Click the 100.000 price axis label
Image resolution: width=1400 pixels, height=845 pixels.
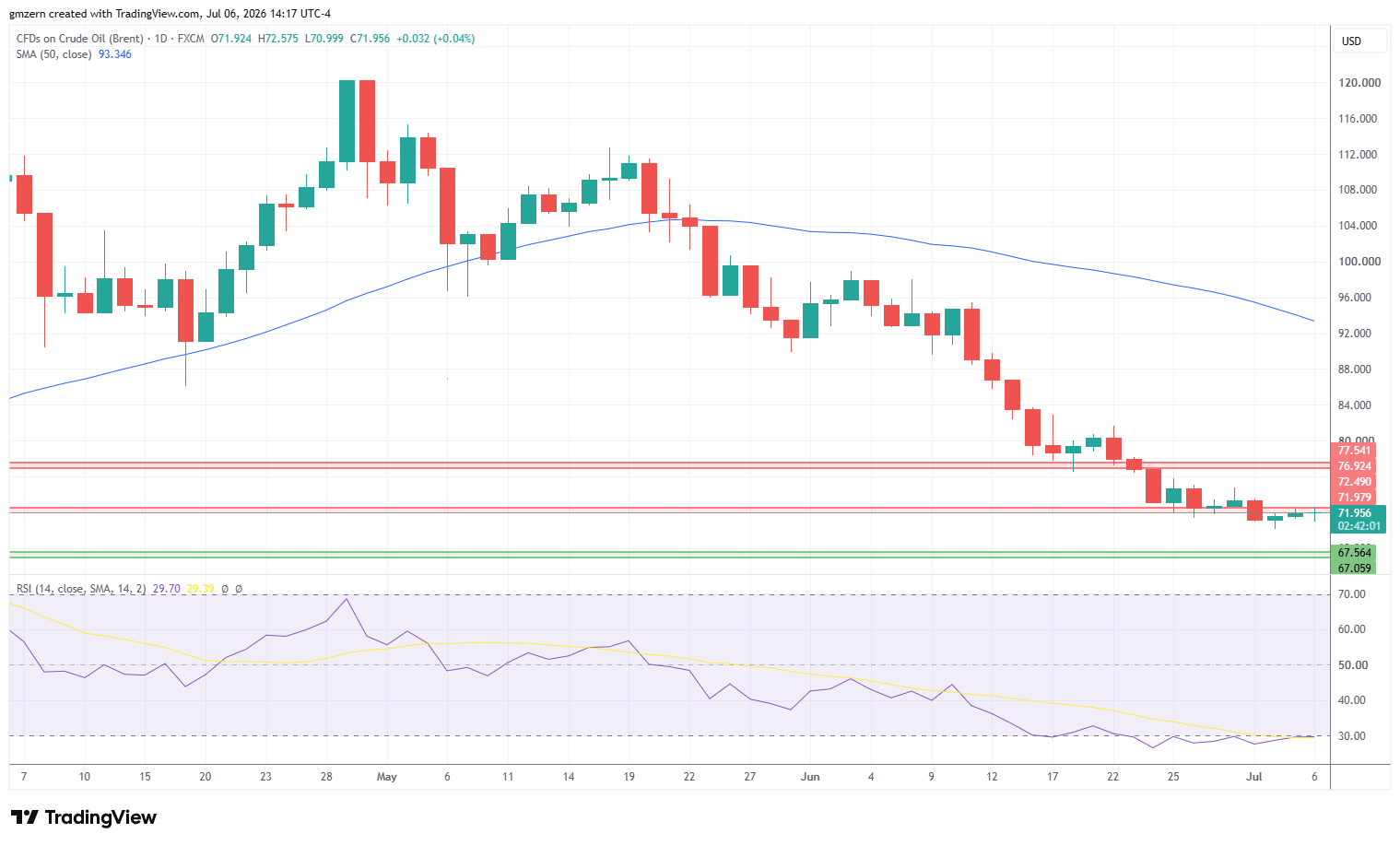1359,262
